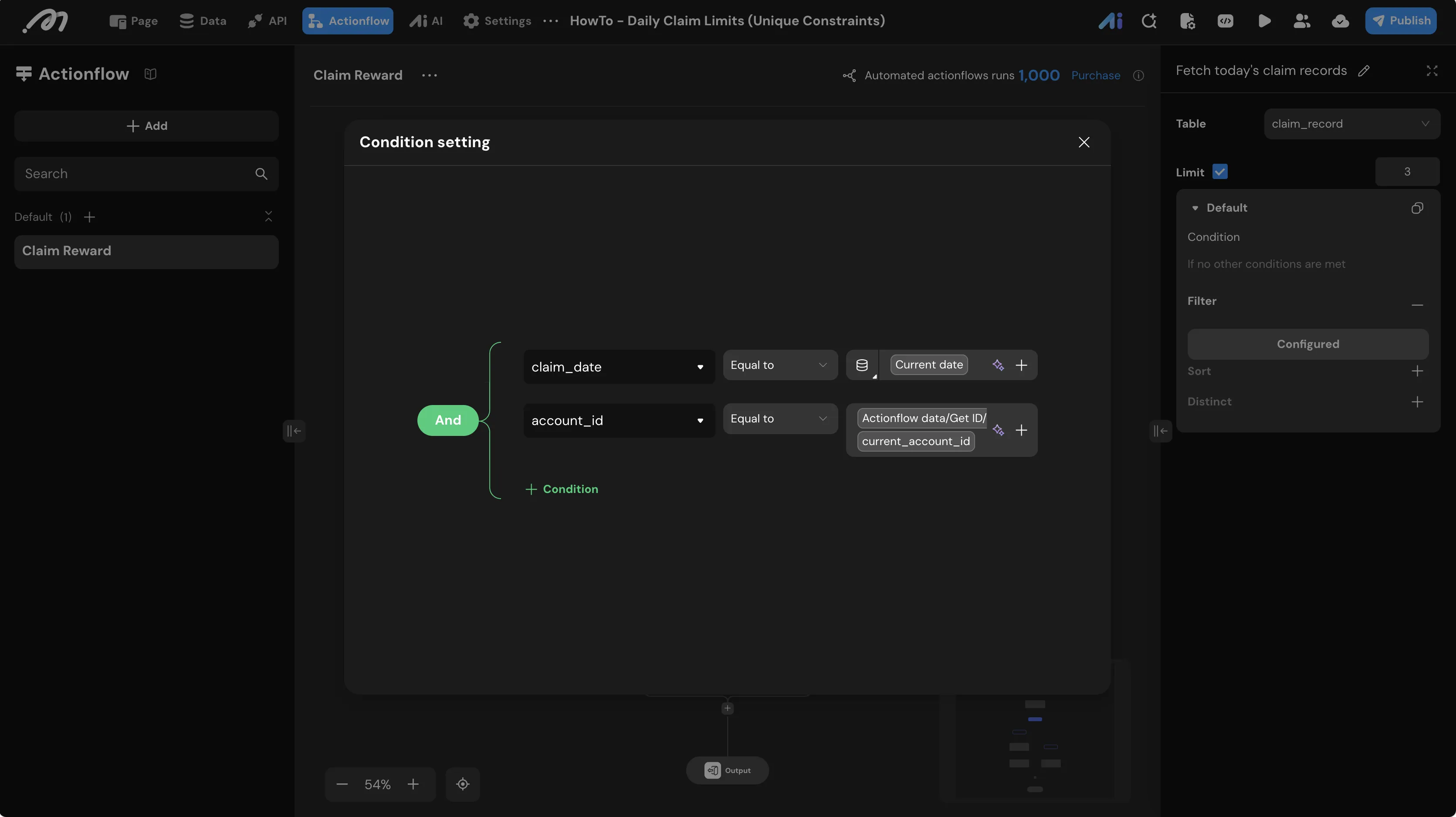Open Equal to operator for claim_date
Screen dimensions: 1456x817
(x=780, y=365)
